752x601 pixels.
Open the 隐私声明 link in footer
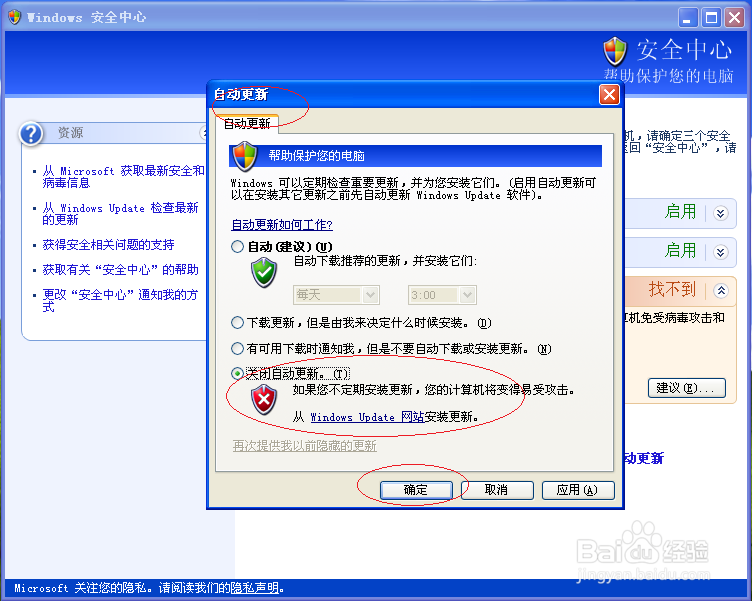coord(254,588)
